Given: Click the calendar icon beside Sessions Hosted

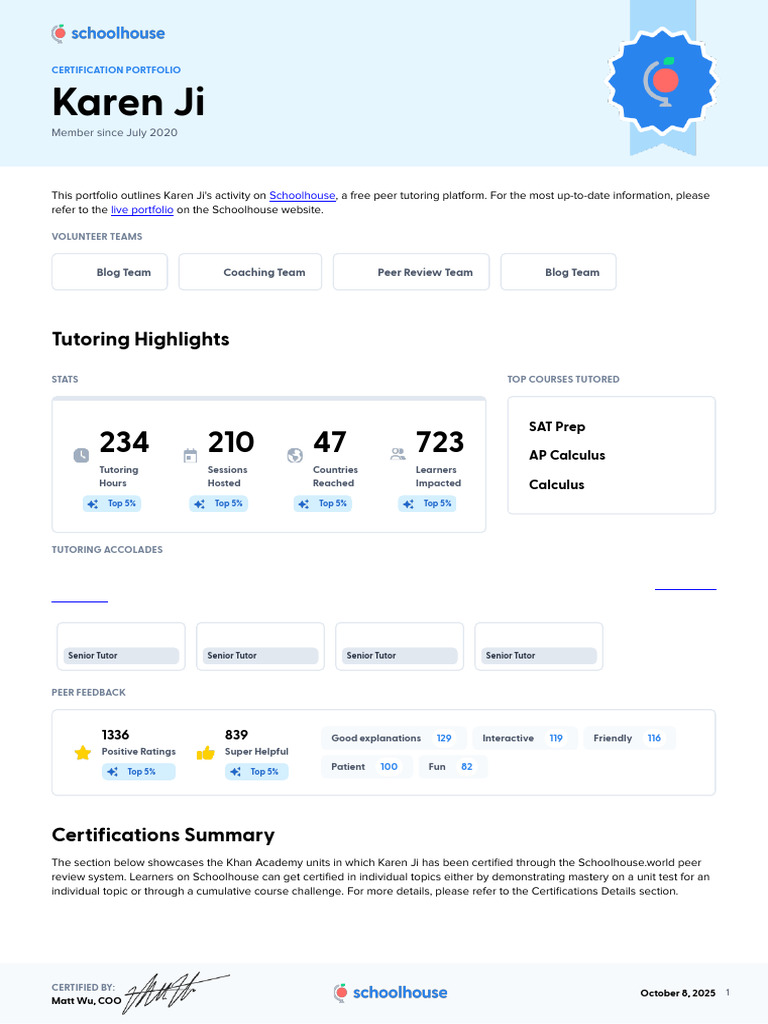Looking at the screenshot, I should point(190,455).
